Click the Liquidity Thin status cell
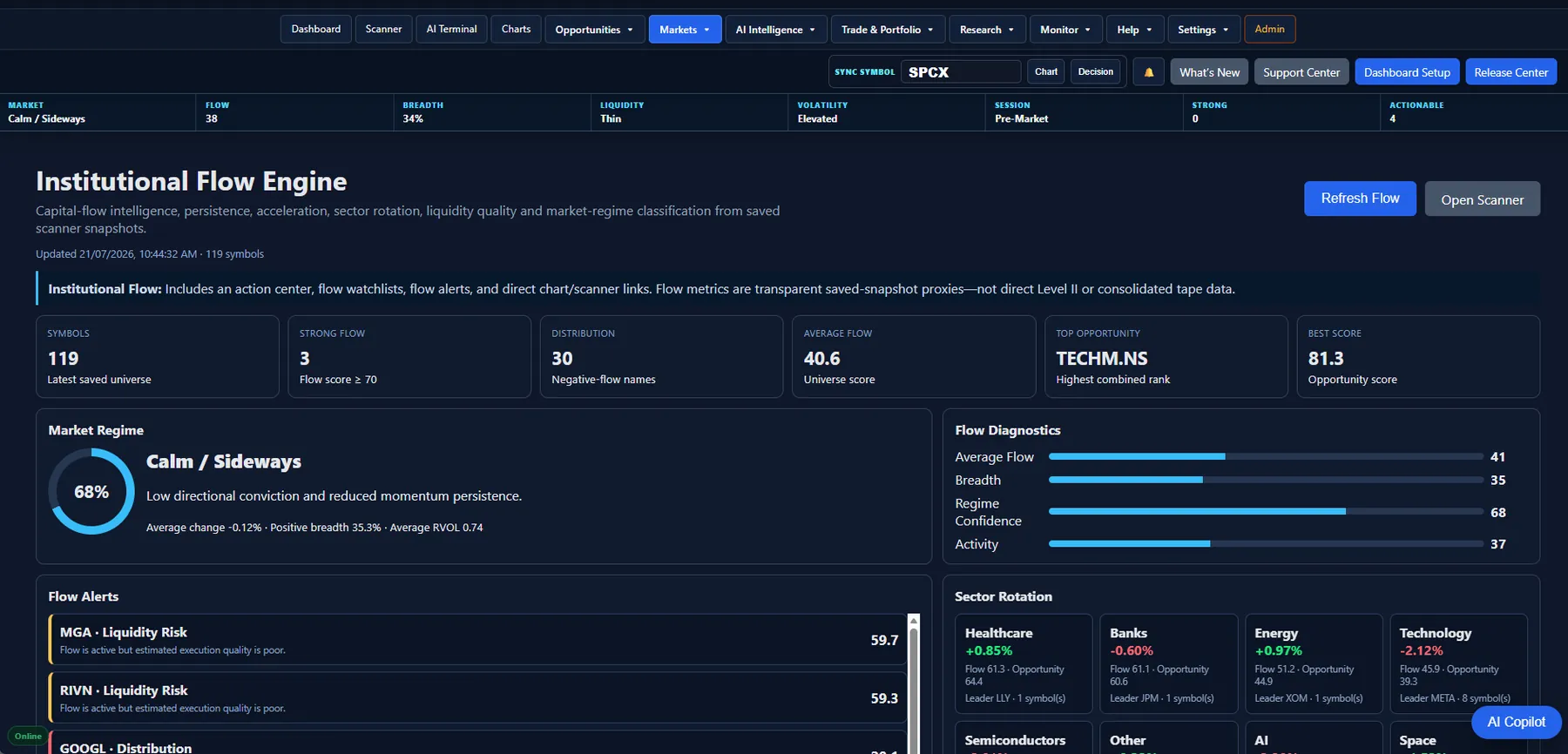Screen dimensions: 1568x754 point(689,112)
